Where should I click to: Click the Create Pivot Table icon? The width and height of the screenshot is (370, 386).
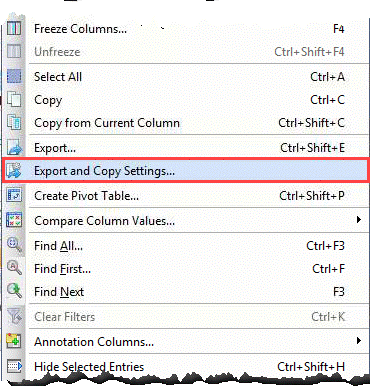click(14, 195)
